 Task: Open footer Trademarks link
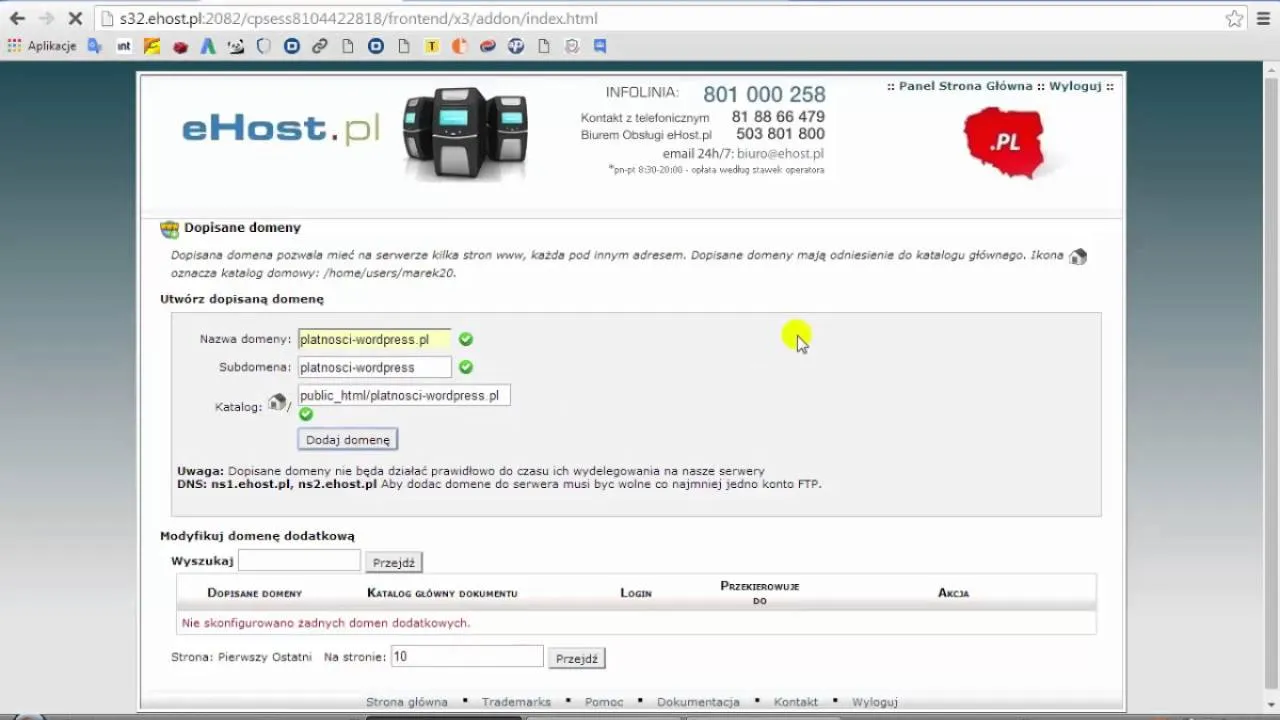pyautogui.click(x=516, y=702)
